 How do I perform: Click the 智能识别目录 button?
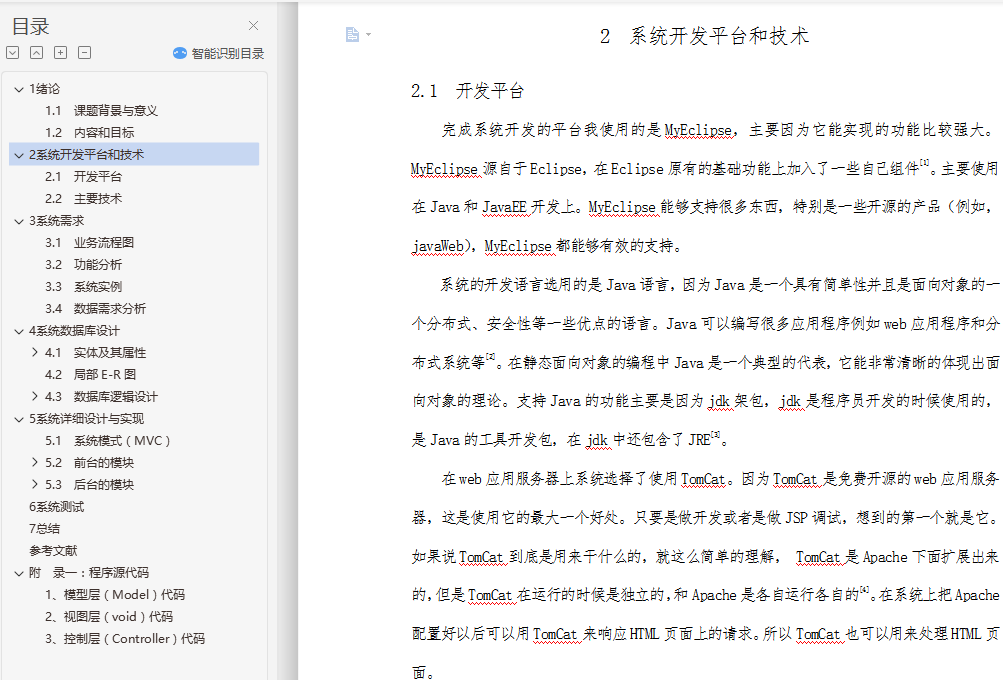pyautogui.click(x=218, y=53)
